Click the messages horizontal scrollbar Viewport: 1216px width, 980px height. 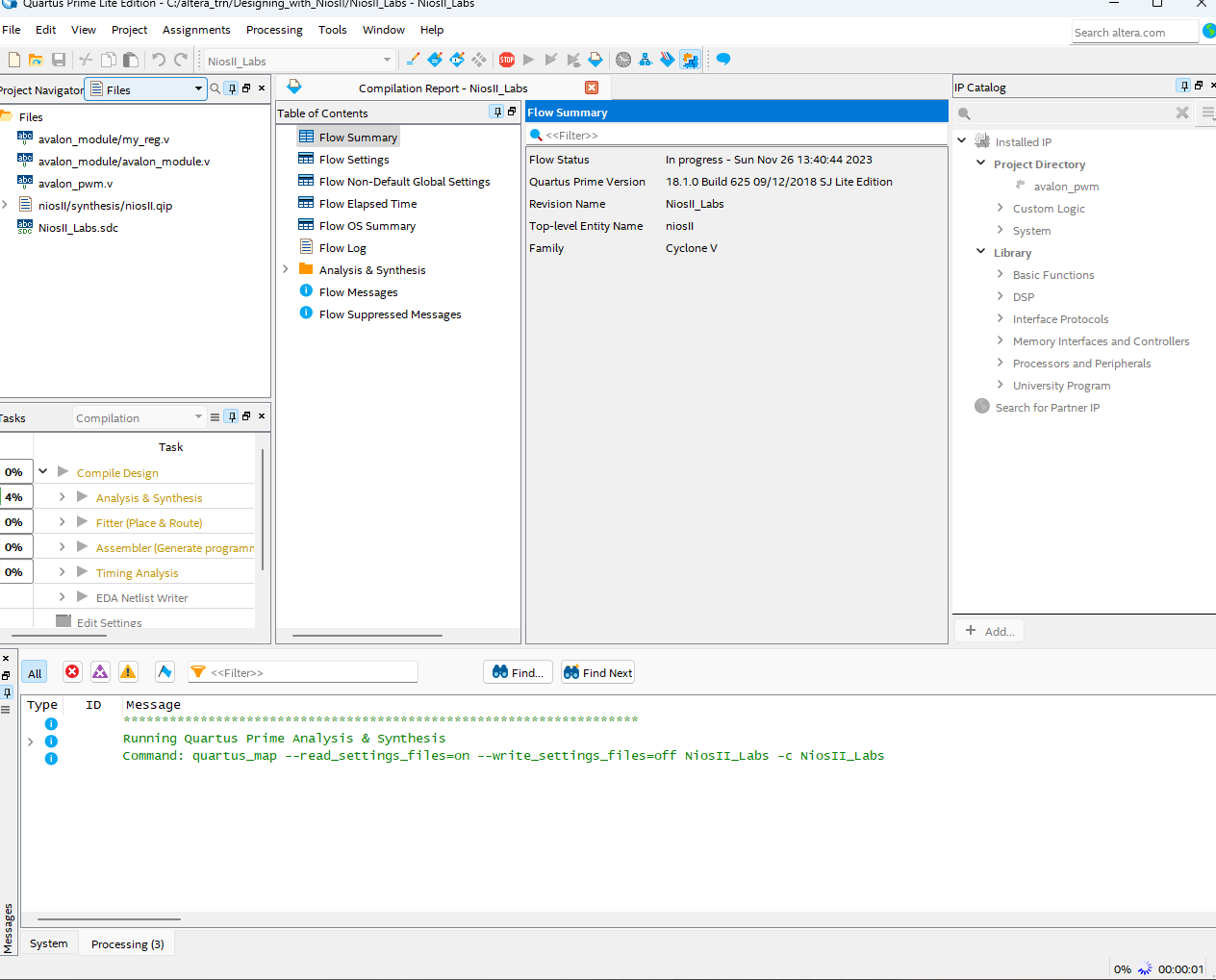click(109, 919)
